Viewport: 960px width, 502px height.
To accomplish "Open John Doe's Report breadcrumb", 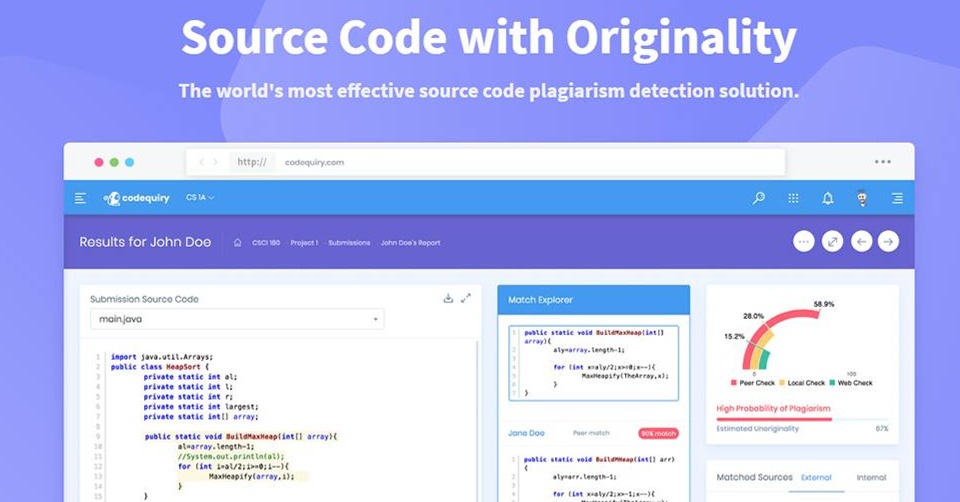I will tap(410, 243).
